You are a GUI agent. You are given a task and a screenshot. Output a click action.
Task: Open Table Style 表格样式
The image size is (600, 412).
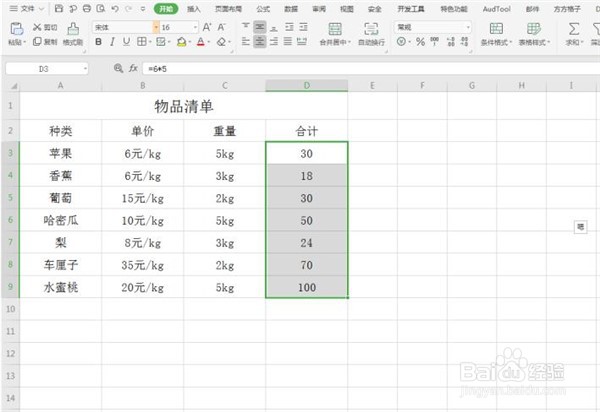[x=534, y=34]
